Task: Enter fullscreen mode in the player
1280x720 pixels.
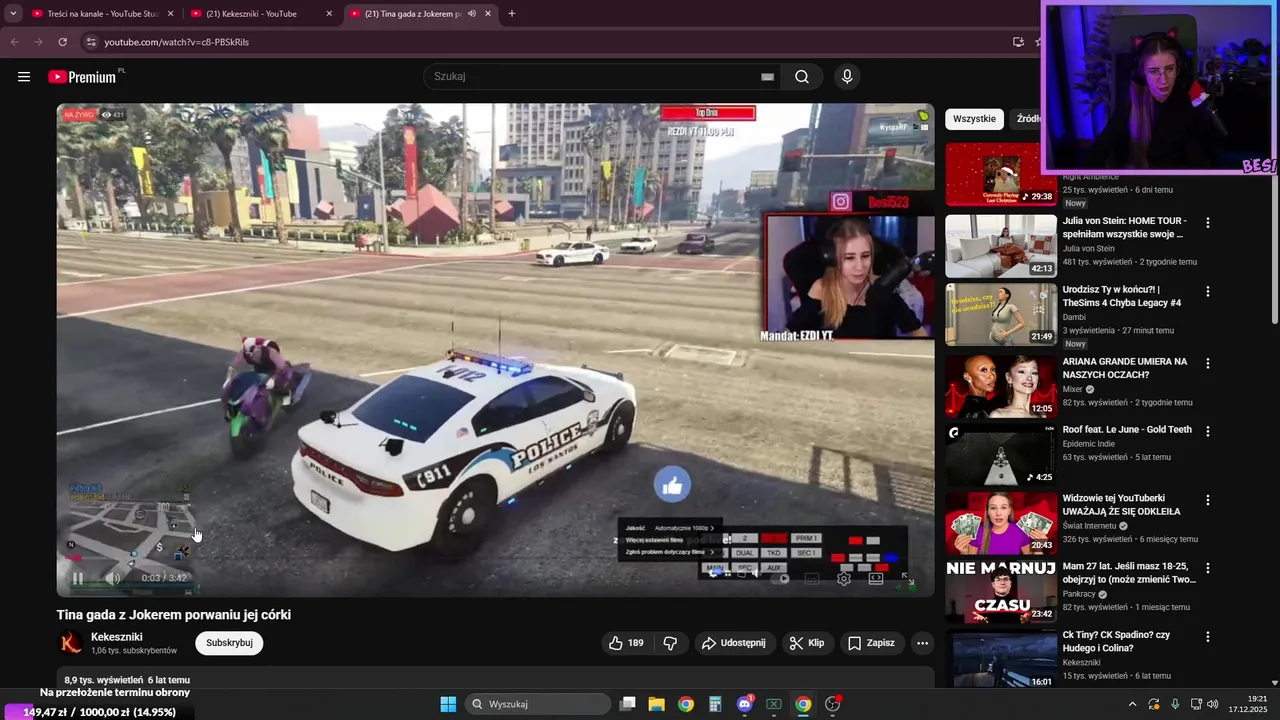Action: tap(908, 578)
